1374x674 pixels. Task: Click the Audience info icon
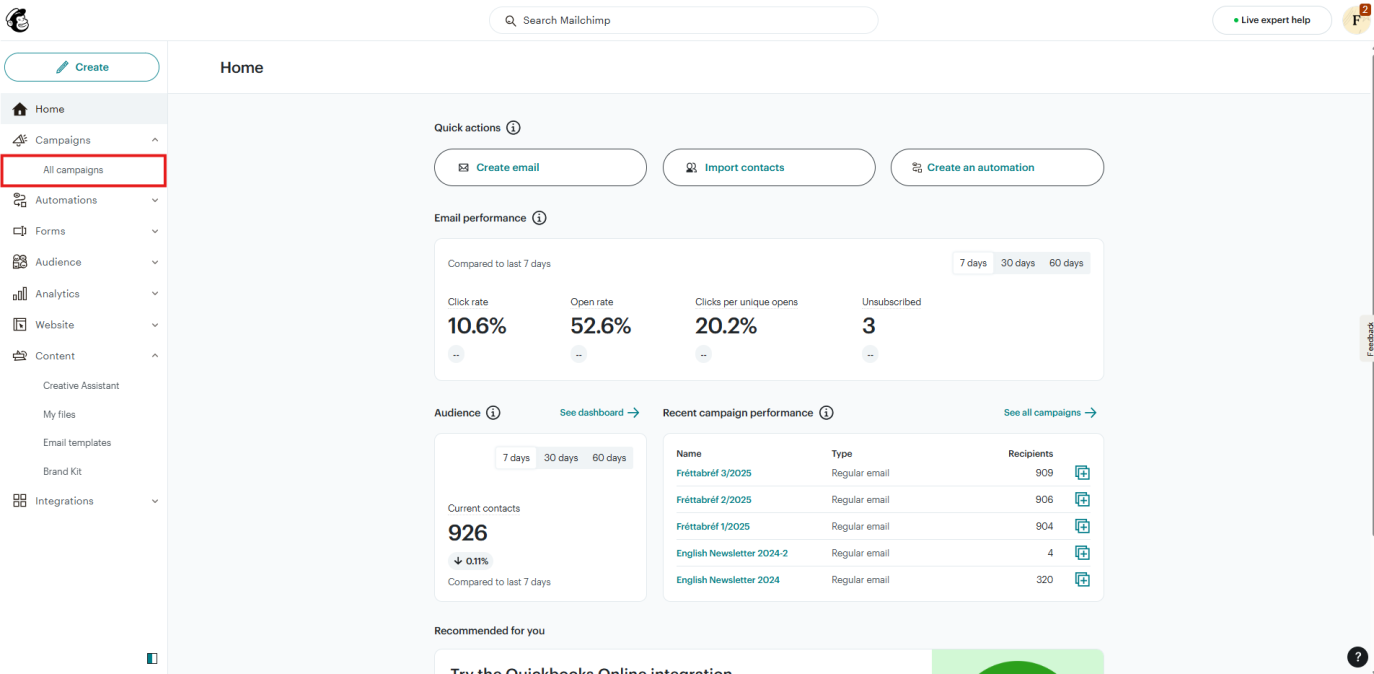(x=493, y=413)
